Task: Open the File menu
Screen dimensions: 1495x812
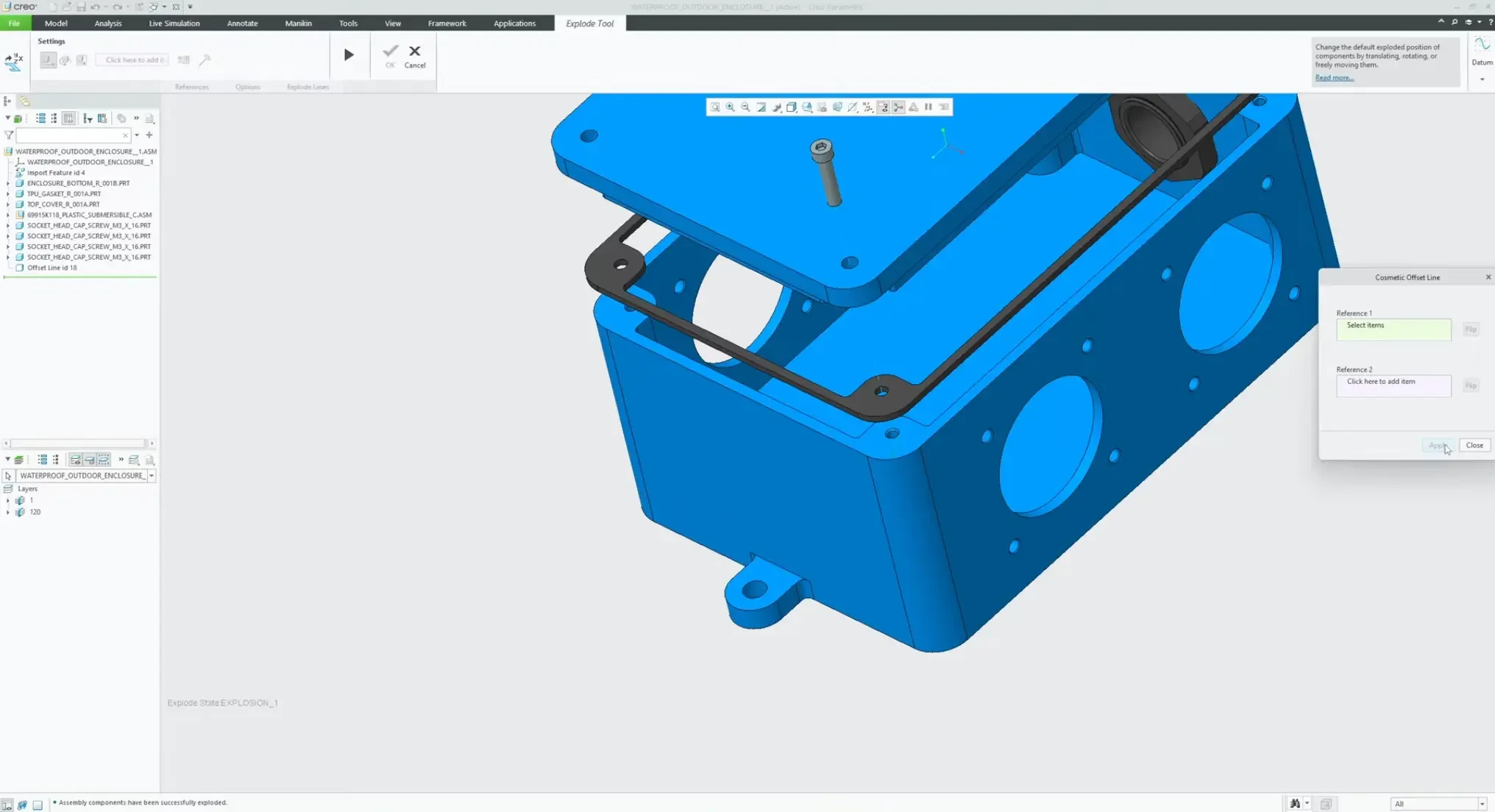Action: pos(14,24)
